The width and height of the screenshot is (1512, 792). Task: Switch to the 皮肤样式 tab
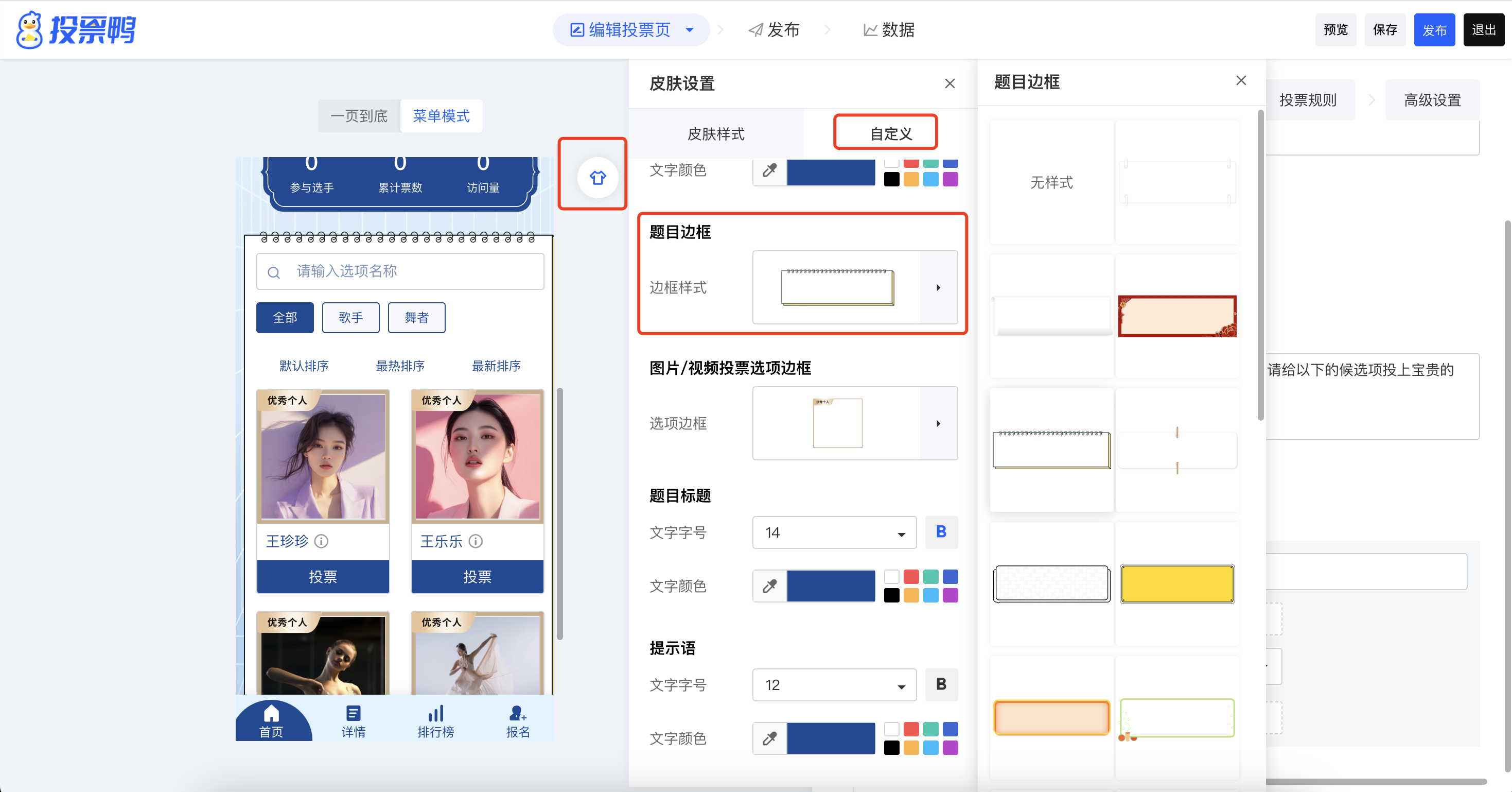point(715,134)
